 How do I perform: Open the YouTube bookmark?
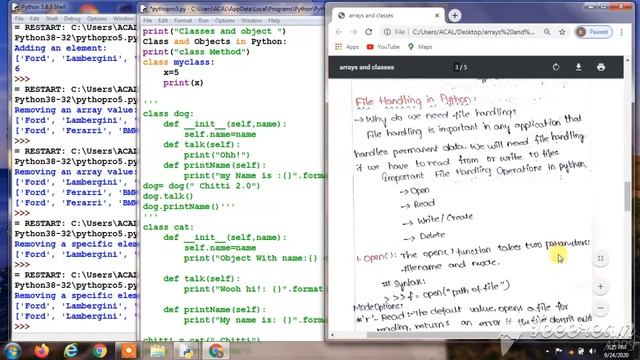click(383, 47)
